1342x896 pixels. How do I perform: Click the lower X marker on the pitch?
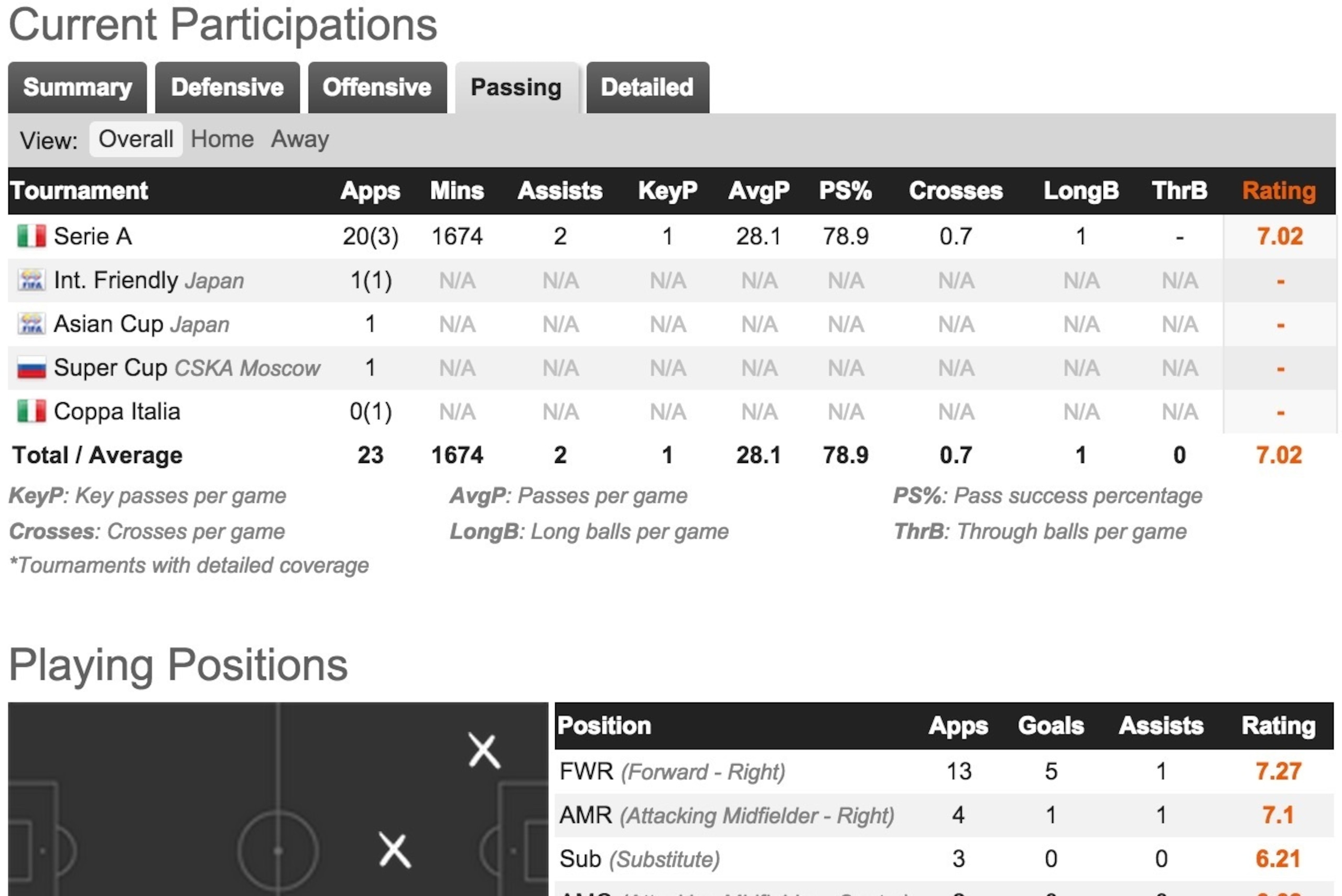[x=395, y=851]
